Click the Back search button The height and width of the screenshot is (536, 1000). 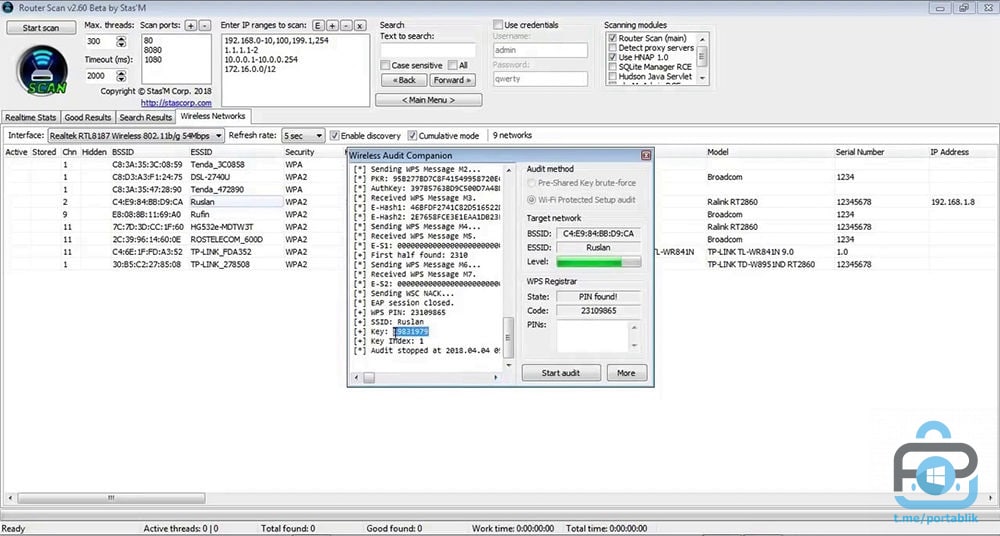click(404, 80)
